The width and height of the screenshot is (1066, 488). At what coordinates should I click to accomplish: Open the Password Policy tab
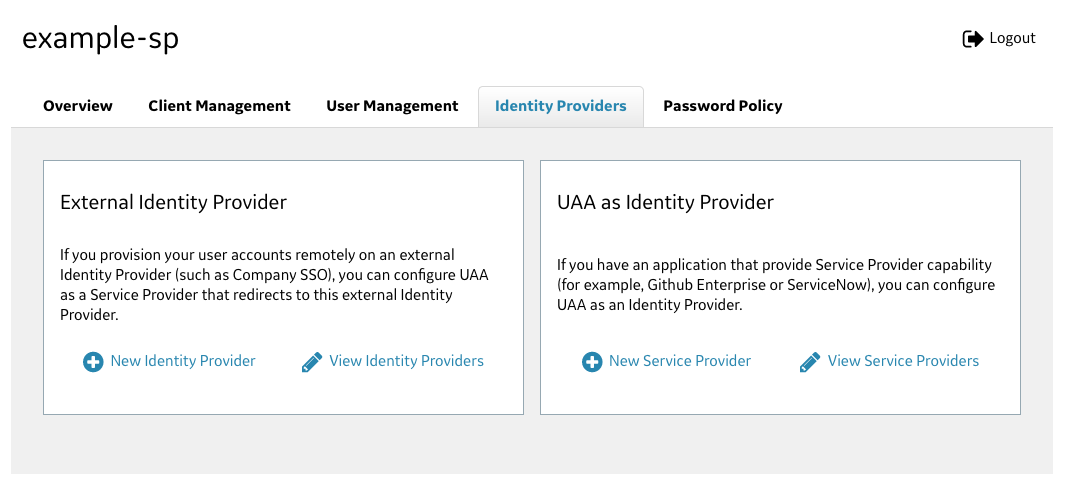pyautogui.click(x=723, y=106)
